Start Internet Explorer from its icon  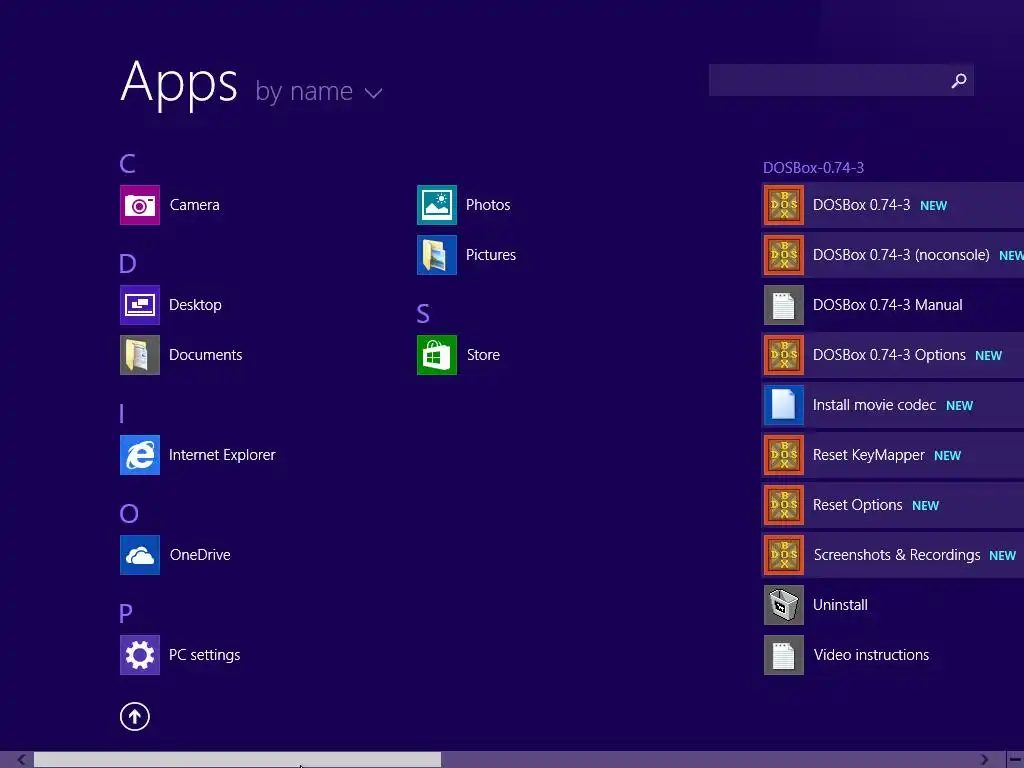140,455
